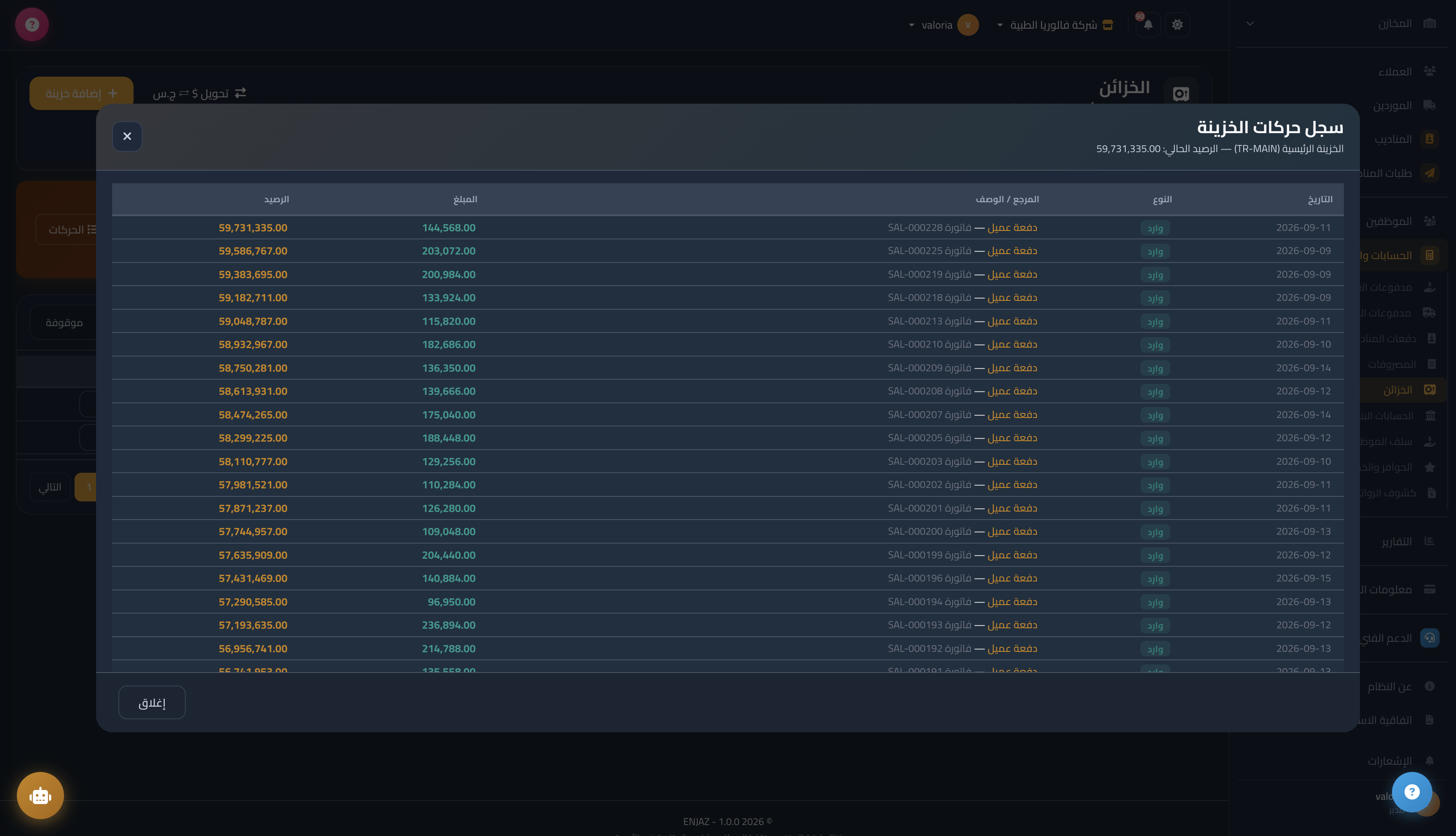Click the معلومات card icon in sidebar
This screenshot has width=1456, height=836.
(x=1429, y=589)
